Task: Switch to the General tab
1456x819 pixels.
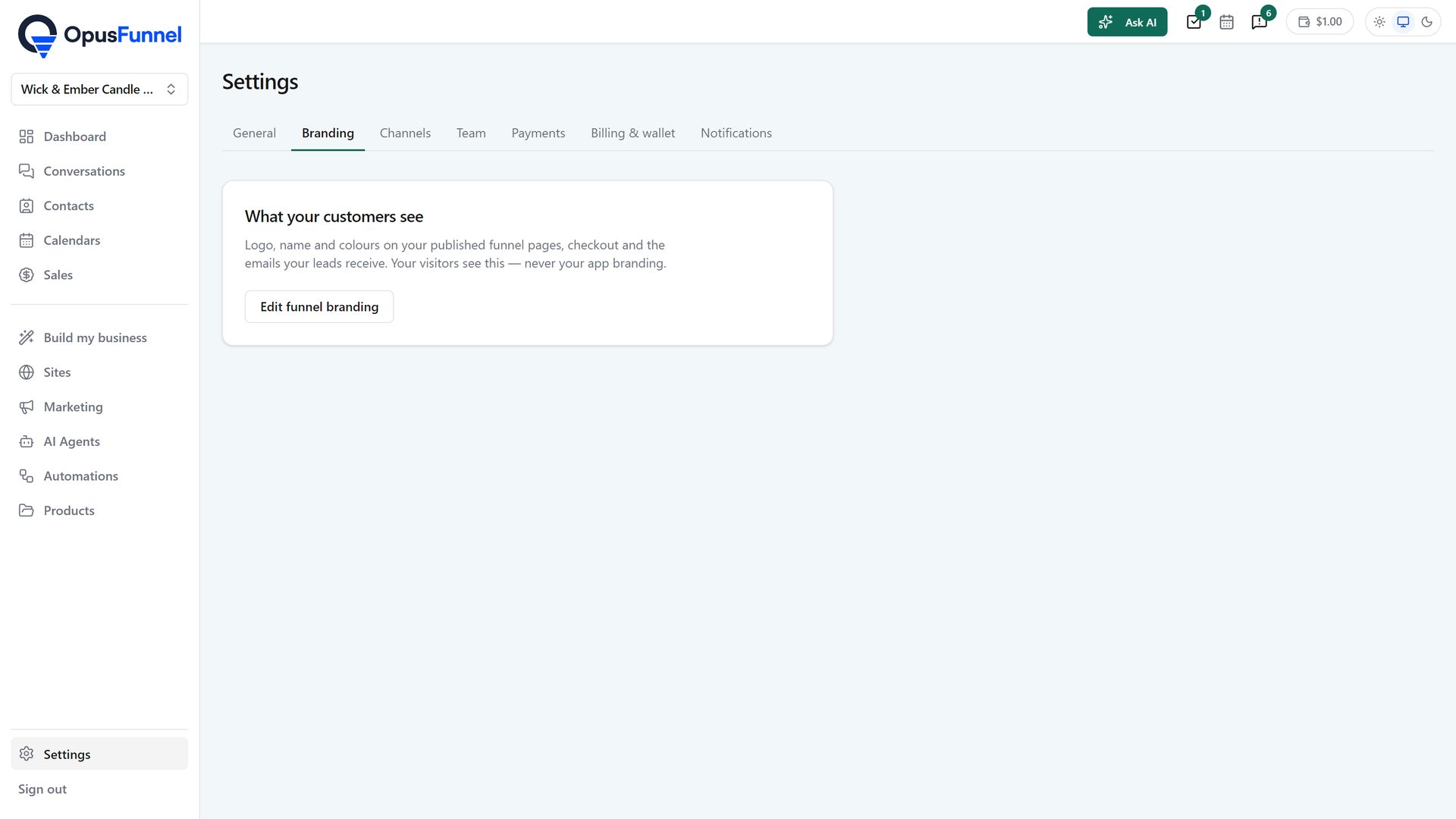Action: click(x=254, y=133)
